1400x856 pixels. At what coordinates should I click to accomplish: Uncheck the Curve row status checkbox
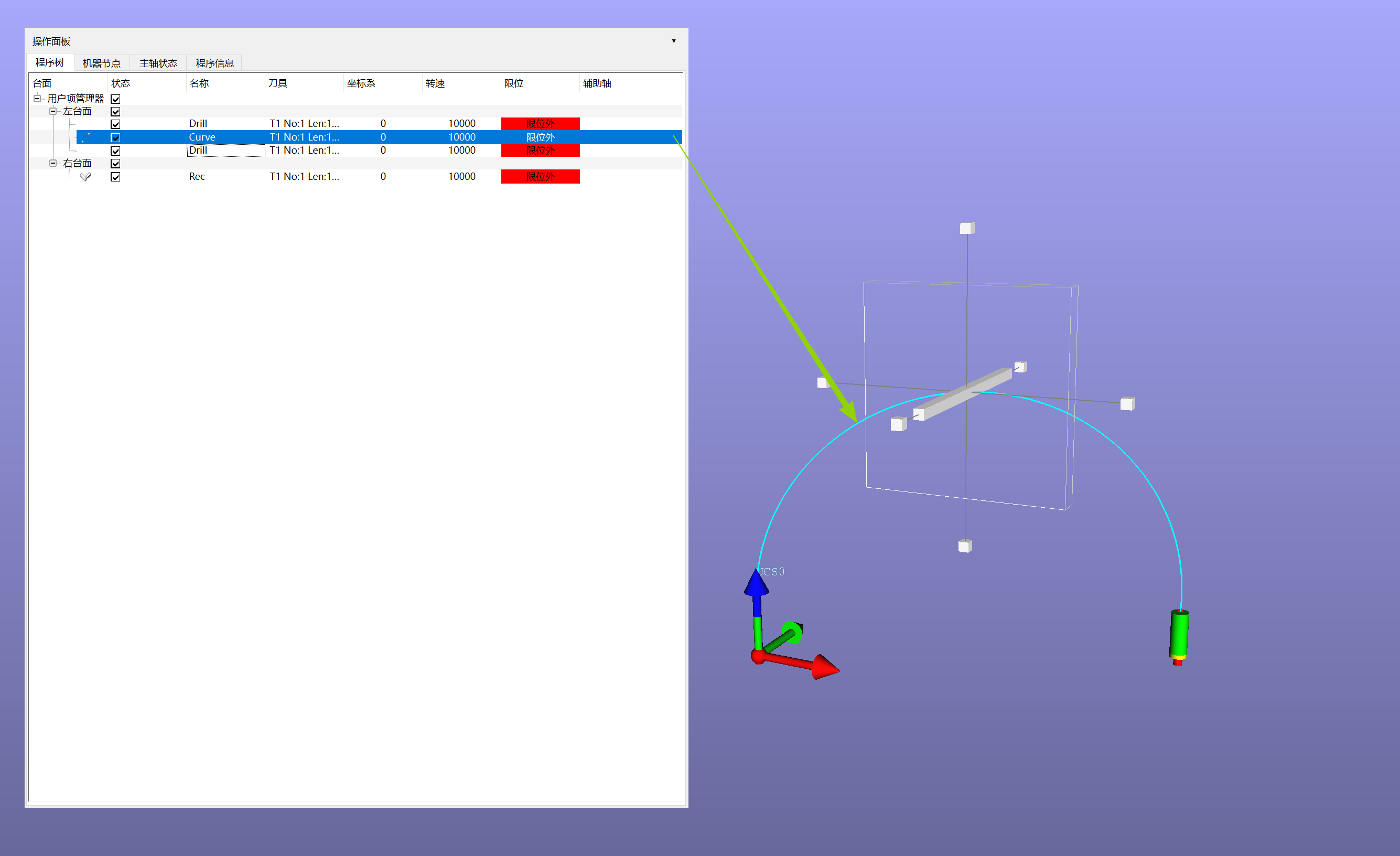coord(115,137)
